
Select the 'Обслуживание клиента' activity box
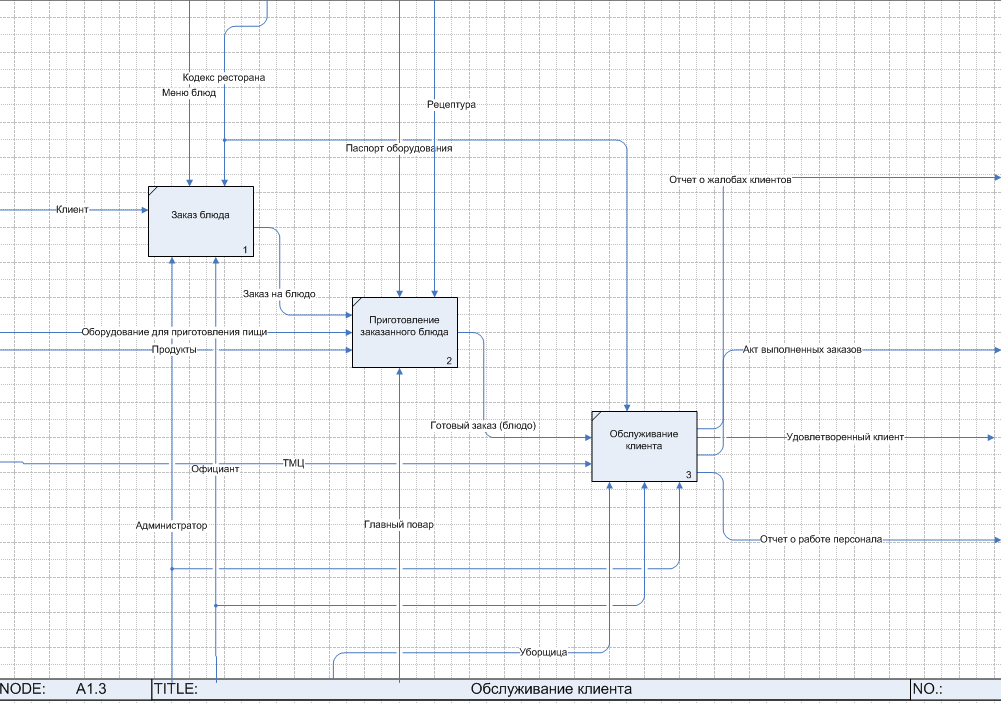tap(644, 446)
